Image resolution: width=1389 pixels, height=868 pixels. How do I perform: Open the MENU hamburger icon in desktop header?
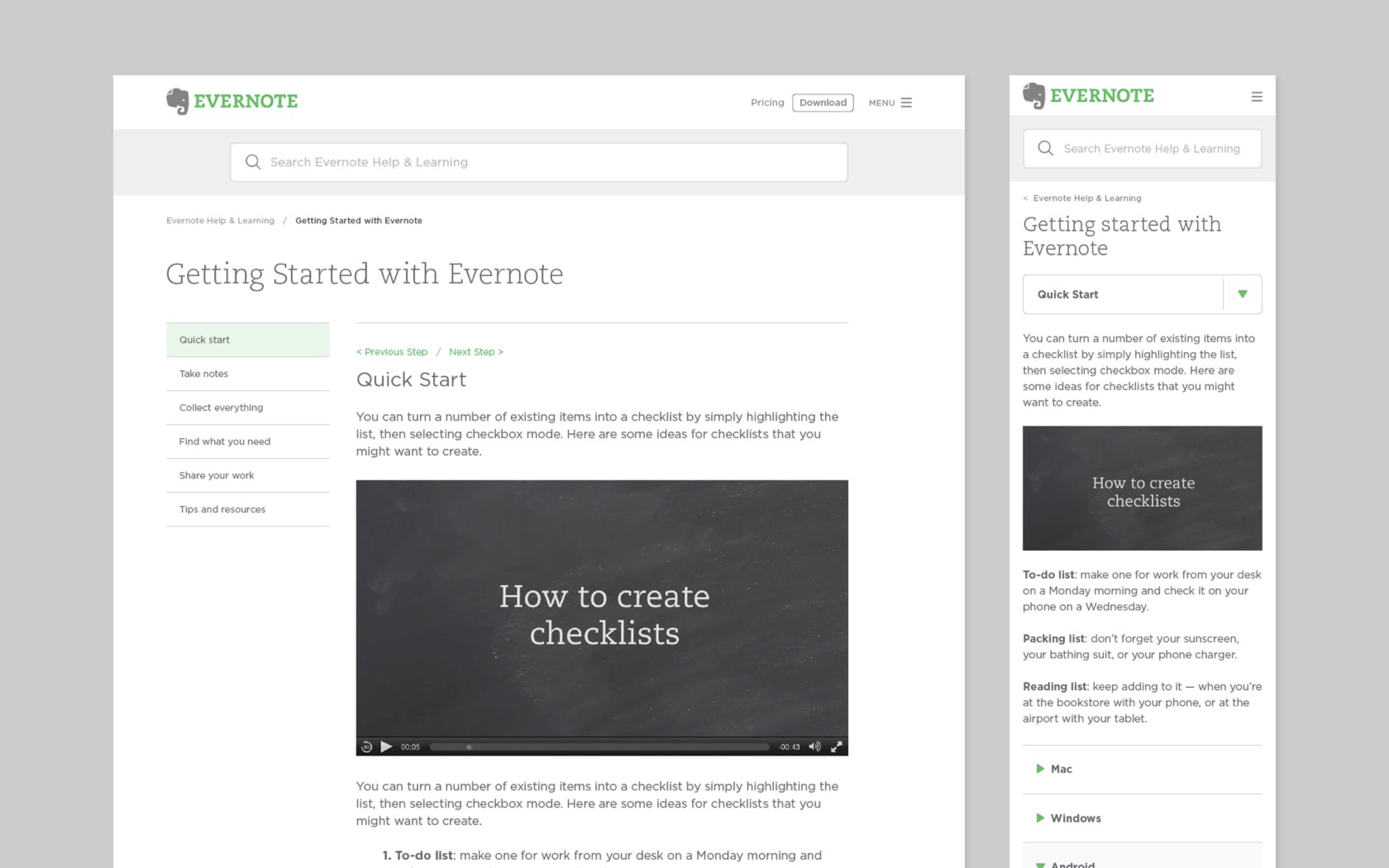(906, 103)
